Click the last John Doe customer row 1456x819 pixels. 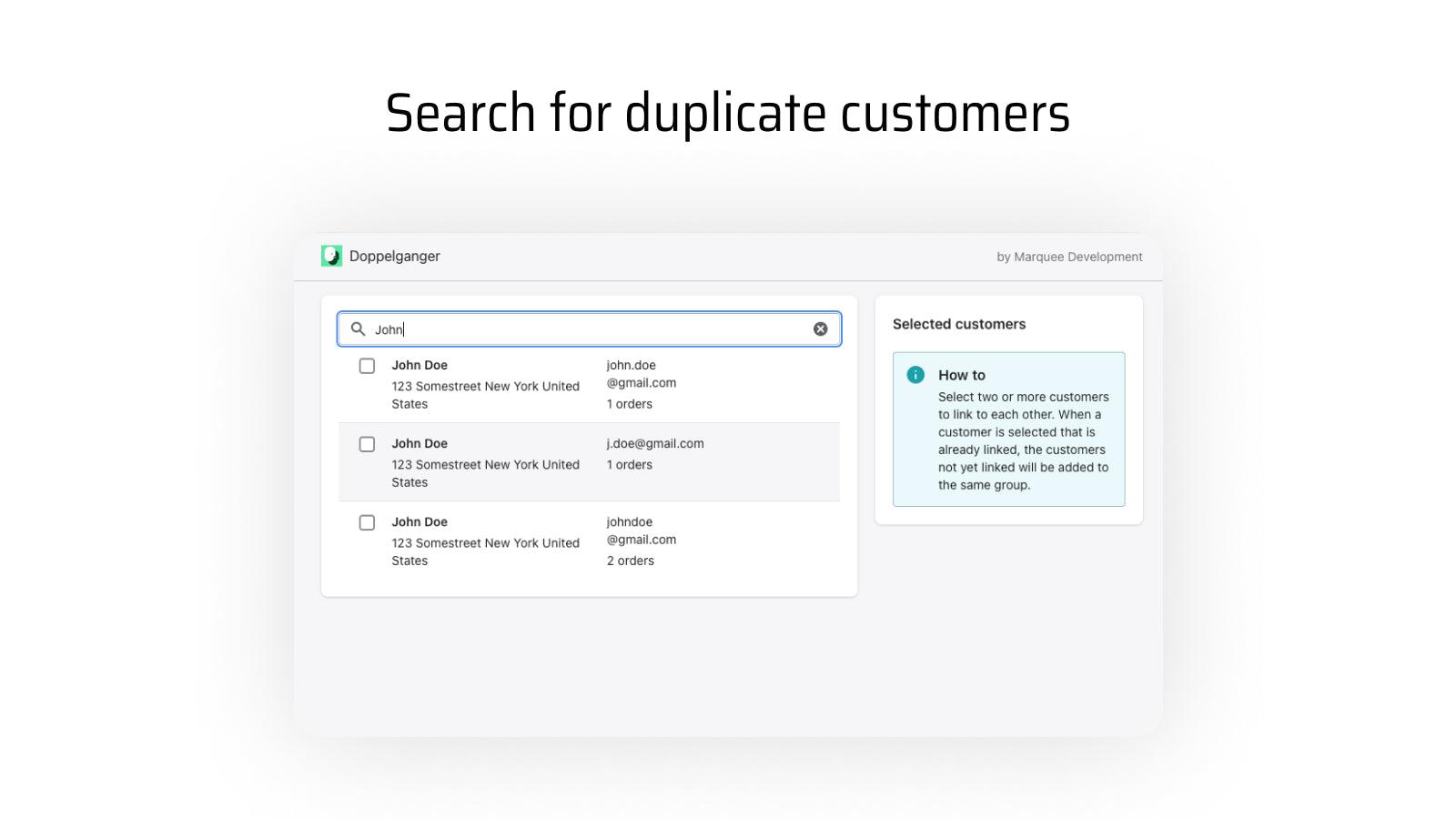click(x=589, y=541)
